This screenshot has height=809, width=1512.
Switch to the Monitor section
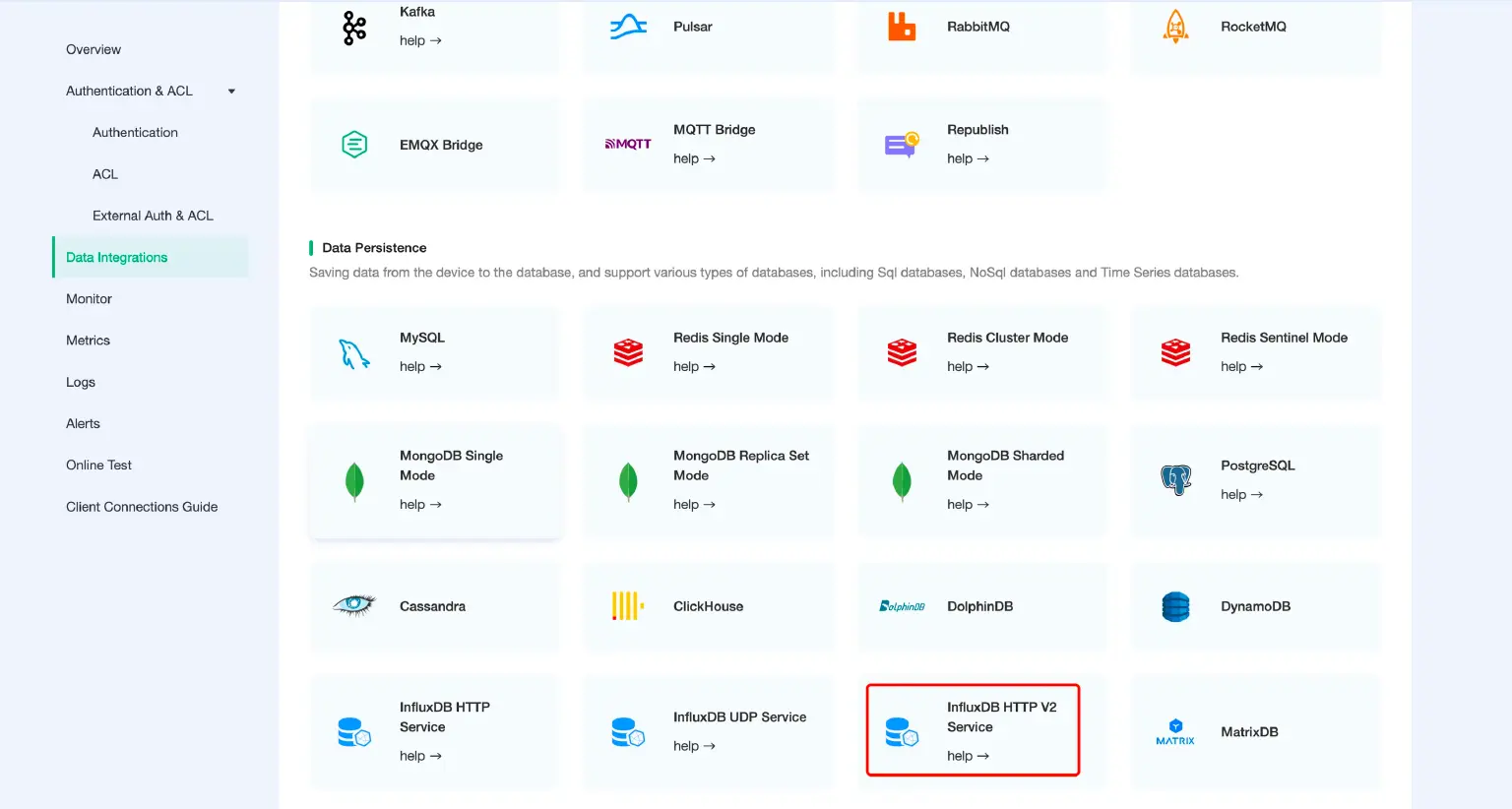[x=89, y=298]
